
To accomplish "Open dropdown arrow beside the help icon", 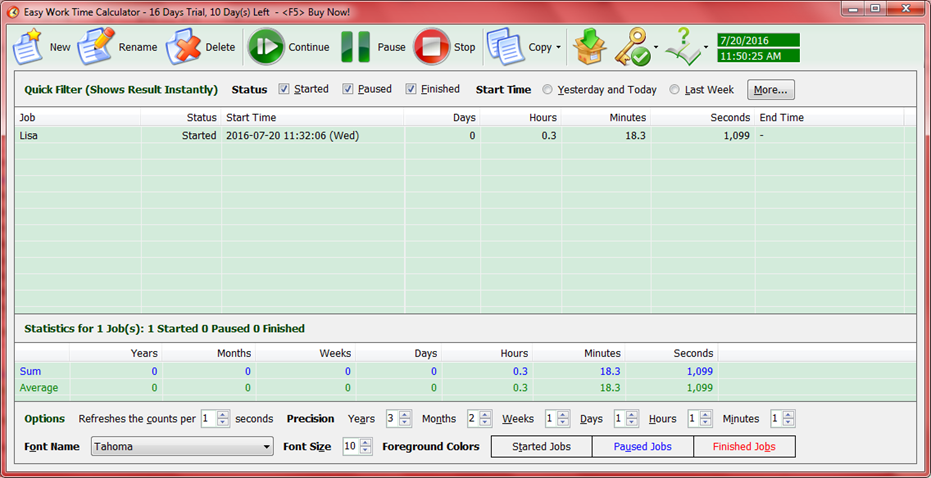I will 706,48.
